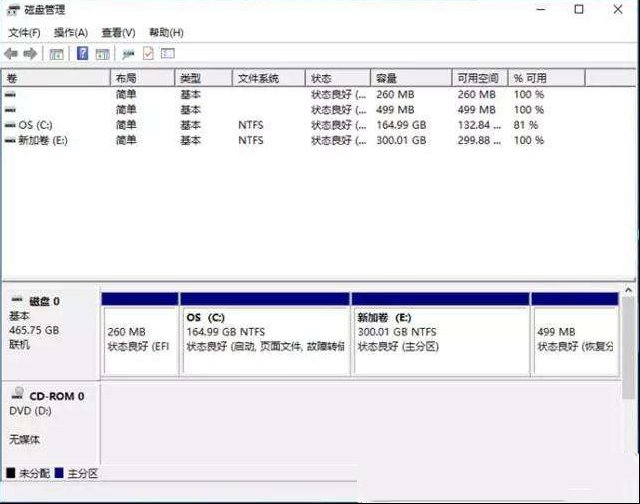The image size is (640, 504).
Task: Click the 300.01 GB capacity cell
Action: click(x=401, y=141)
